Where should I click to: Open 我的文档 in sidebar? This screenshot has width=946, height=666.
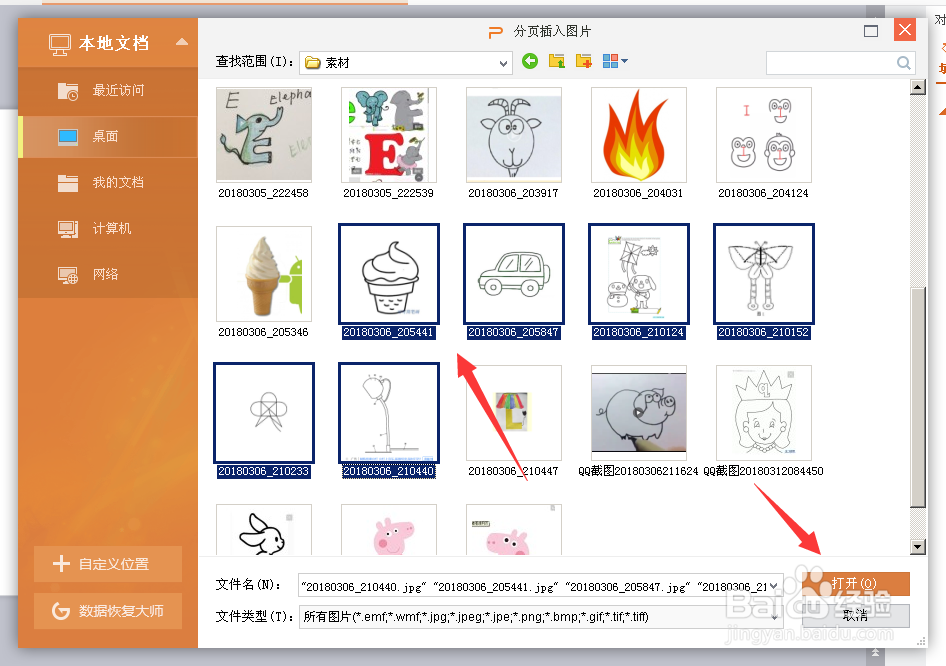click(x=108, y=182)
